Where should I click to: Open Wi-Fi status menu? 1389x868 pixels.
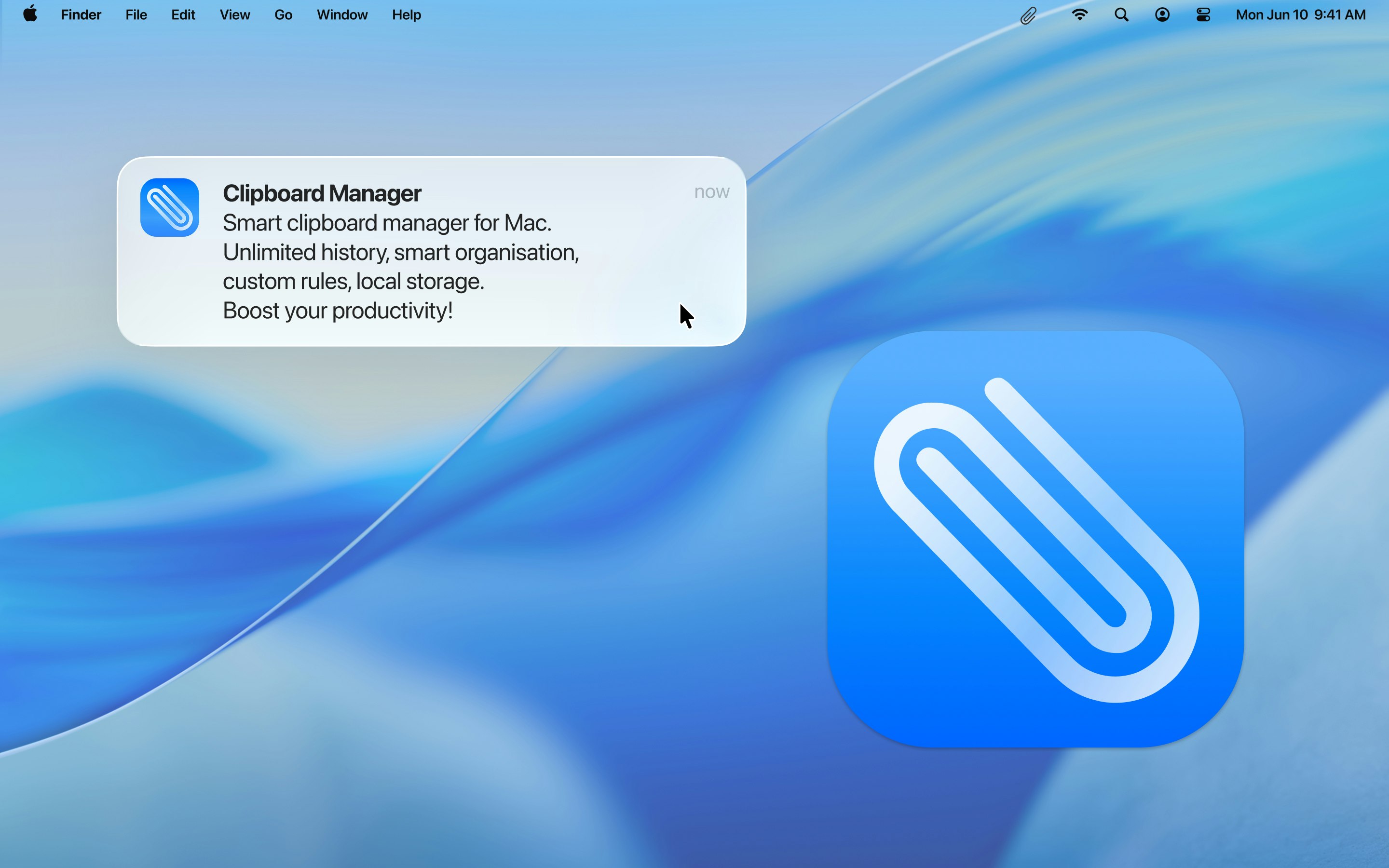click(x=1080, y=14)
